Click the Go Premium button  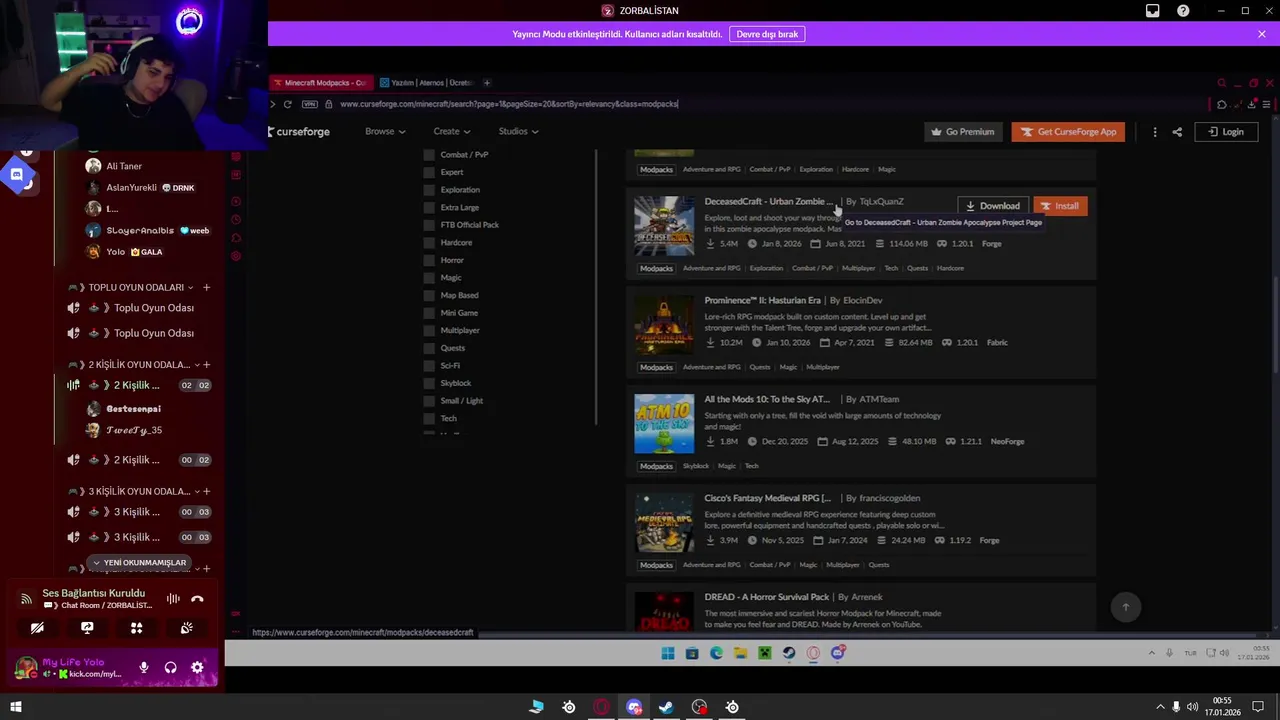(x=963, y=132)
